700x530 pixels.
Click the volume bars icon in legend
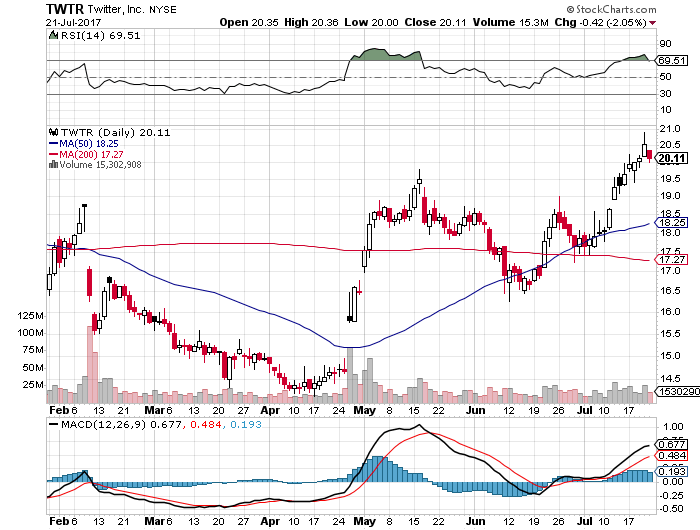53,164
